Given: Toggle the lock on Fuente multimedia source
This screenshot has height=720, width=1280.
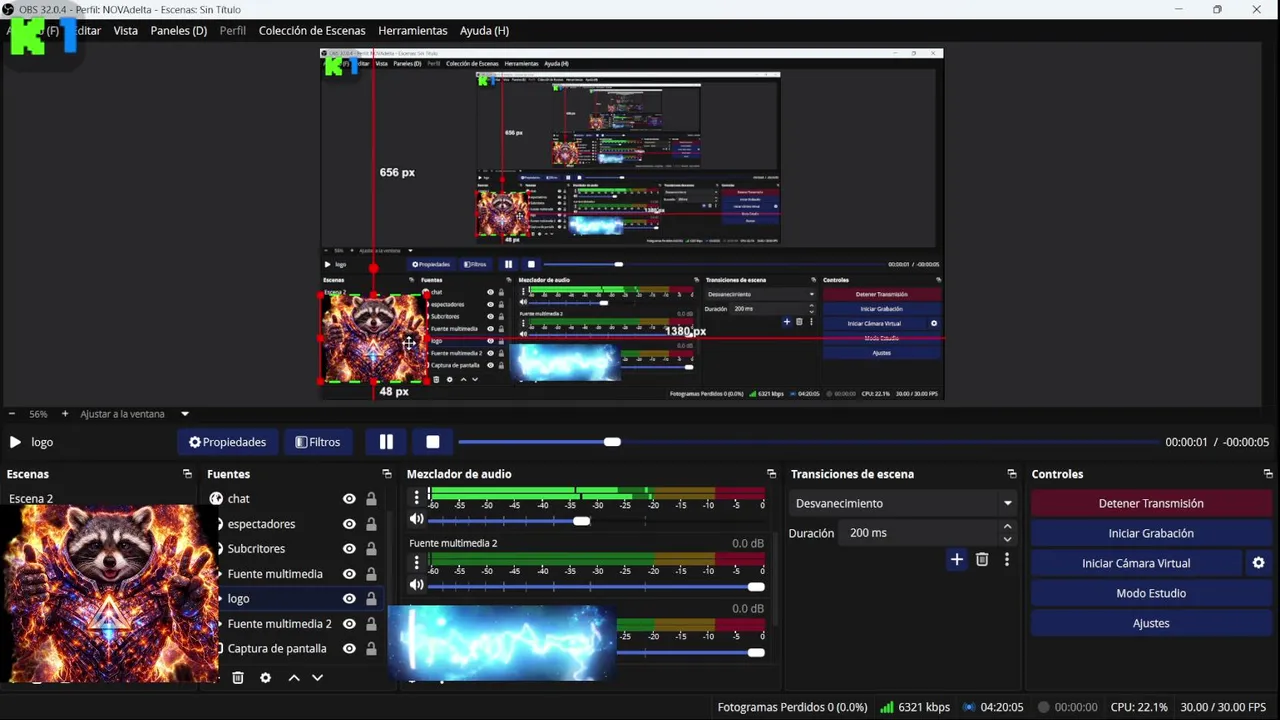Looking at the screenshot, I should pyautogui.click(x=371, y=574).
